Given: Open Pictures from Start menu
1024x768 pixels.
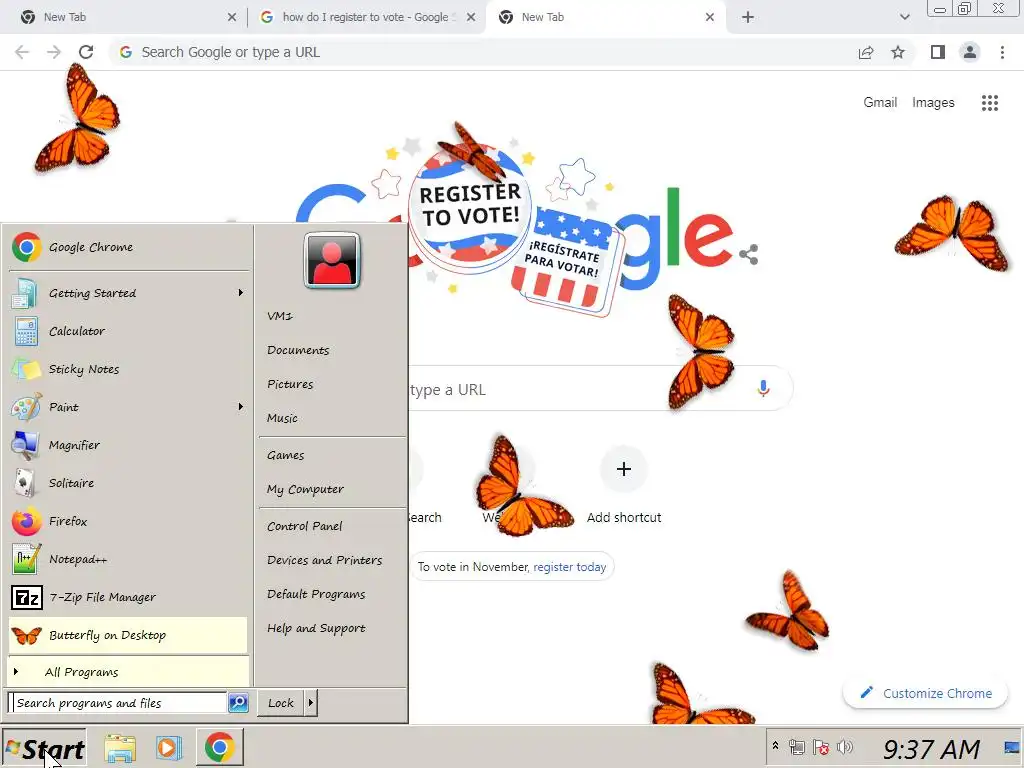Looking at the screenshot, I should click(x=290, y=384).
